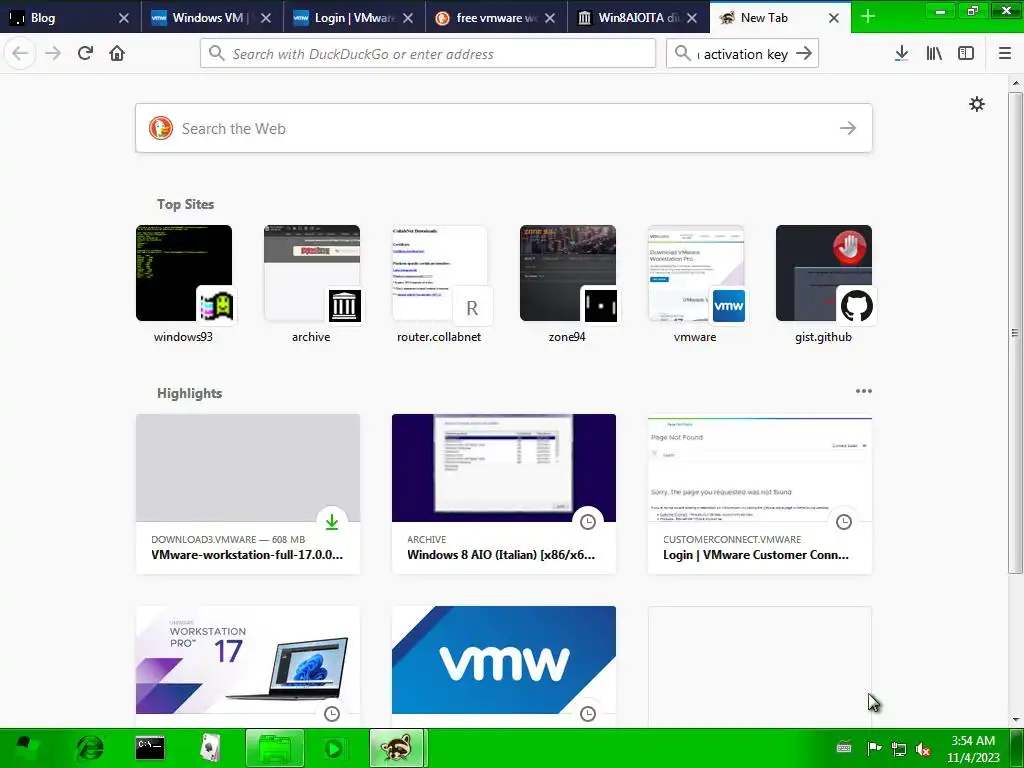Click the DuckDuckGo logo in search
1024x768 pixels.
pos(161,128)
